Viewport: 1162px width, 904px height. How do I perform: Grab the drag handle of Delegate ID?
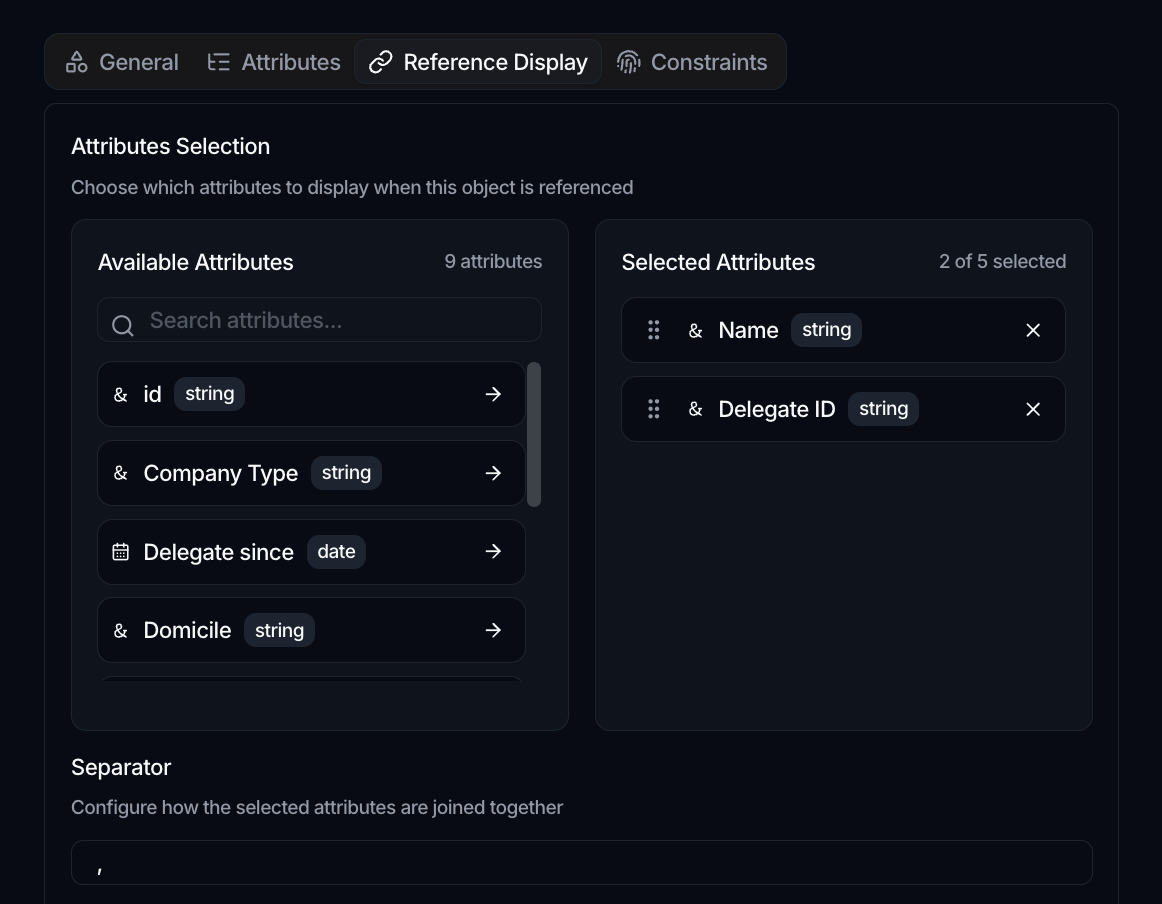coord(654,409)
